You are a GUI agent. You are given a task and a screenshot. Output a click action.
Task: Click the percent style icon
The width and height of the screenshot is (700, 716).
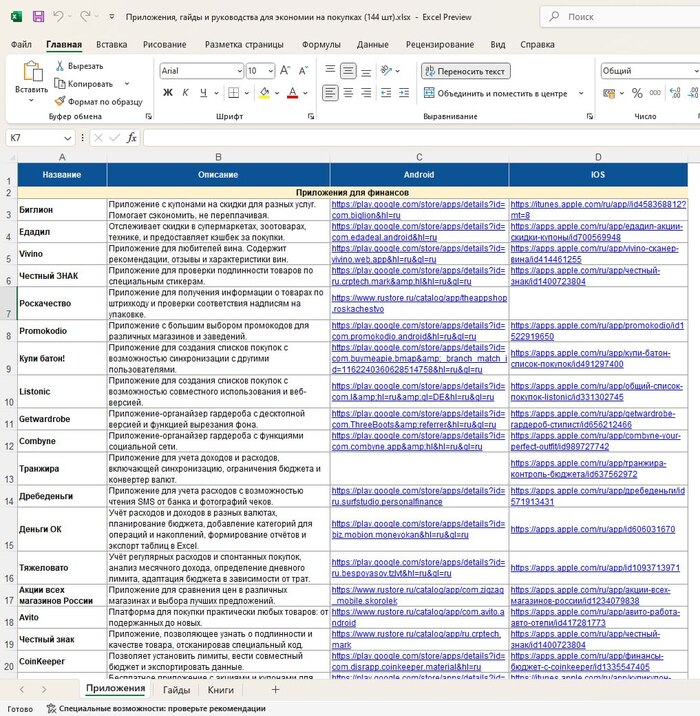click(635, 93)
